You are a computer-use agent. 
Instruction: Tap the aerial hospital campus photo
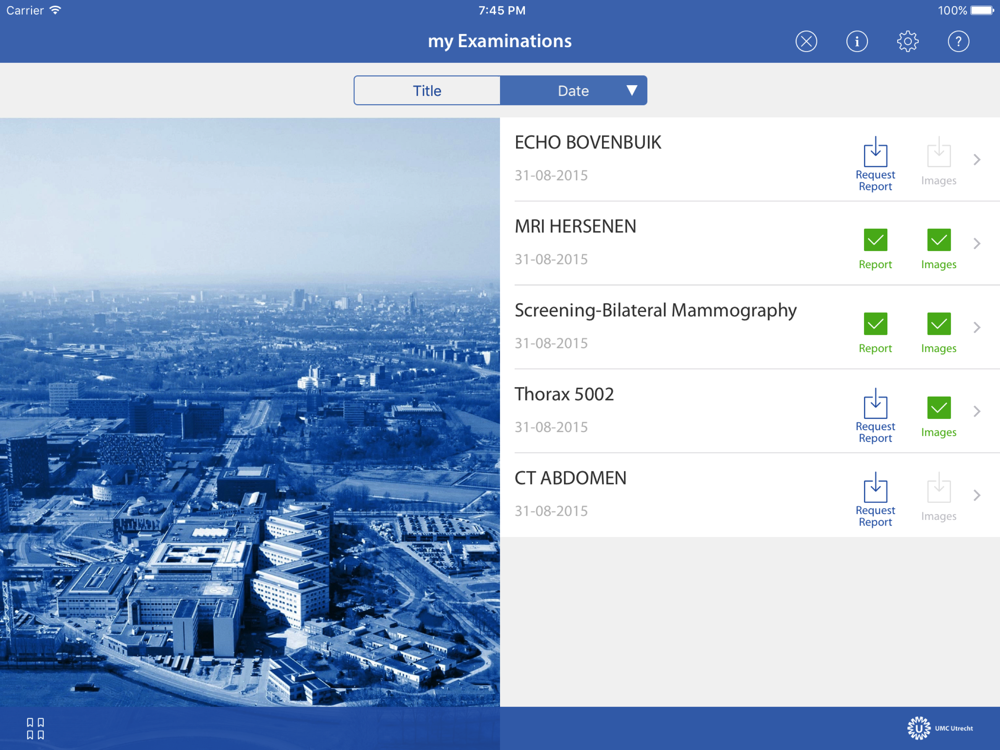point(250,412)
